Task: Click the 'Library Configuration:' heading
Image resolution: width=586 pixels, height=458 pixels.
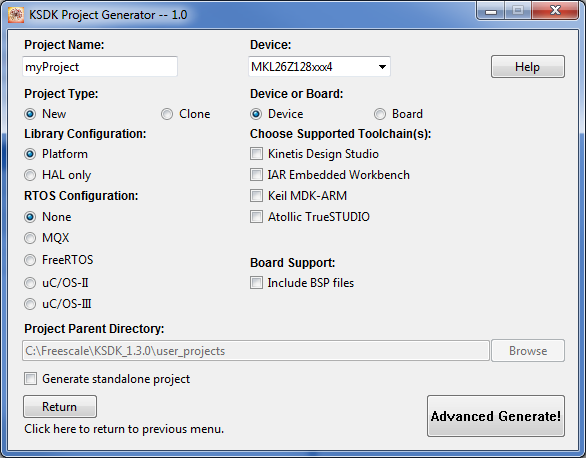Action: coord(85,134)
